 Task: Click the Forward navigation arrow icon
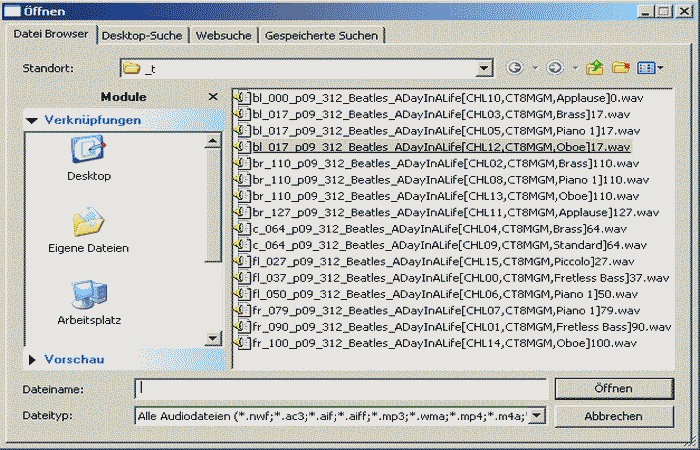click(x=553, y=68)
